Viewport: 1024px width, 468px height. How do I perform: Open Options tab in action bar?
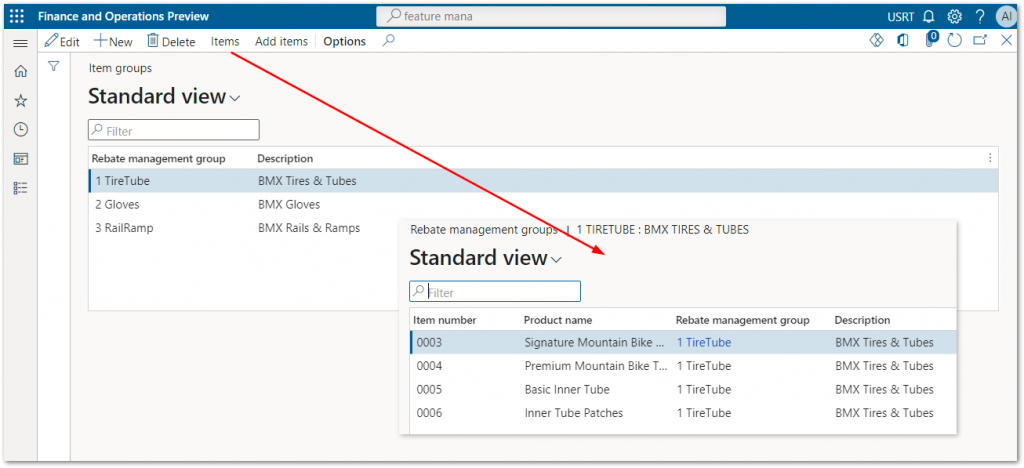coord(345,41)
